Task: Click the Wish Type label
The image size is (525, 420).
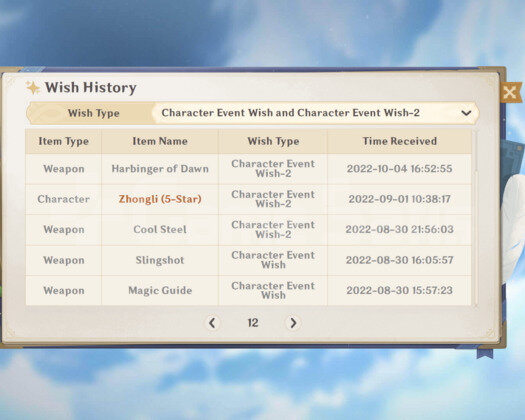Action: [93, 113]
